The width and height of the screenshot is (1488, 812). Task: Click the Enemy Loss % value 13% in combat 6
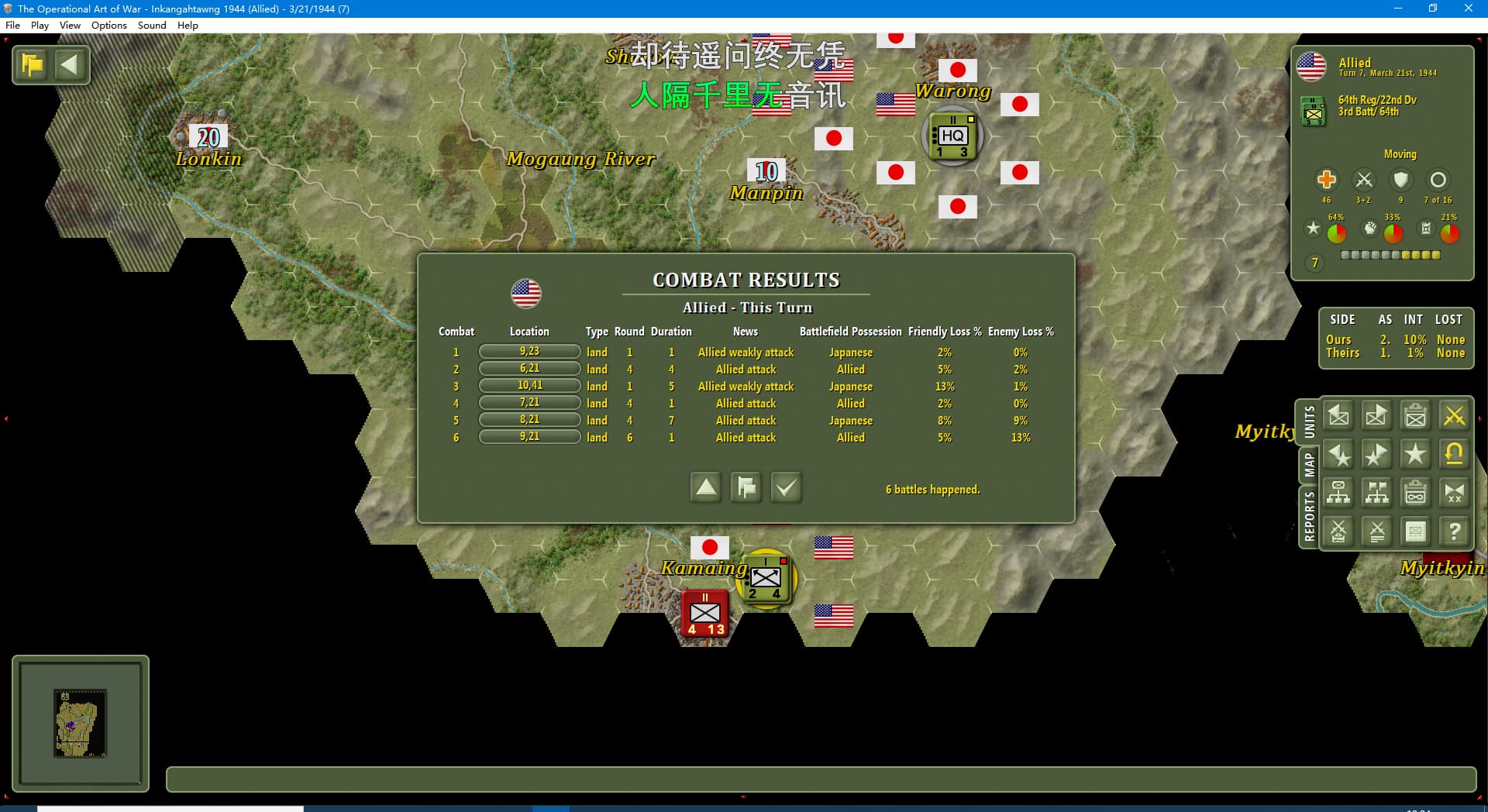1021,438
